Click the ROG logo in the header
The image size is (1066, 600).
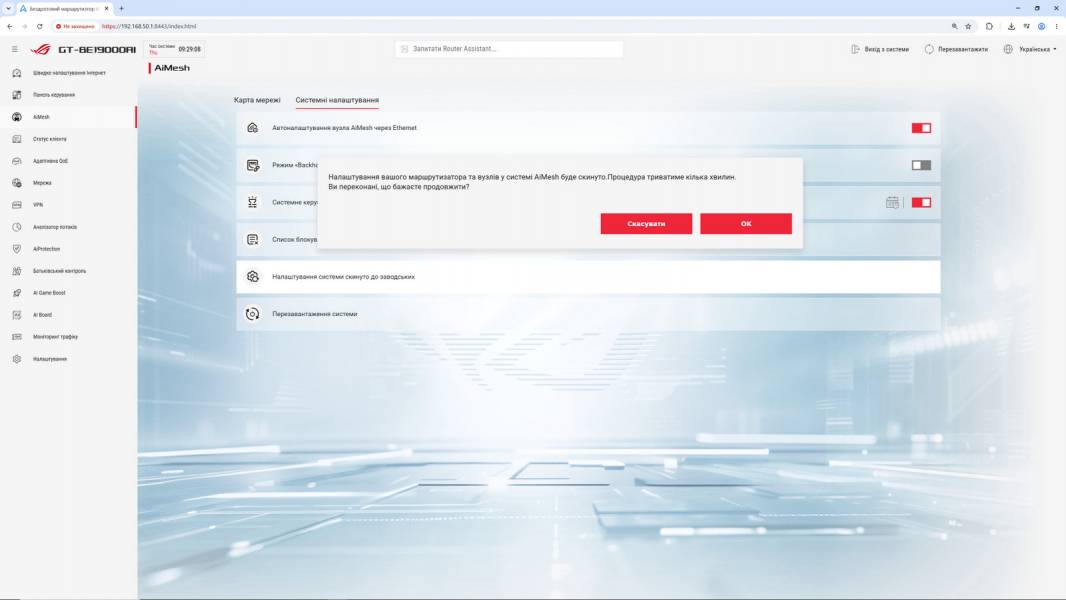41,49
